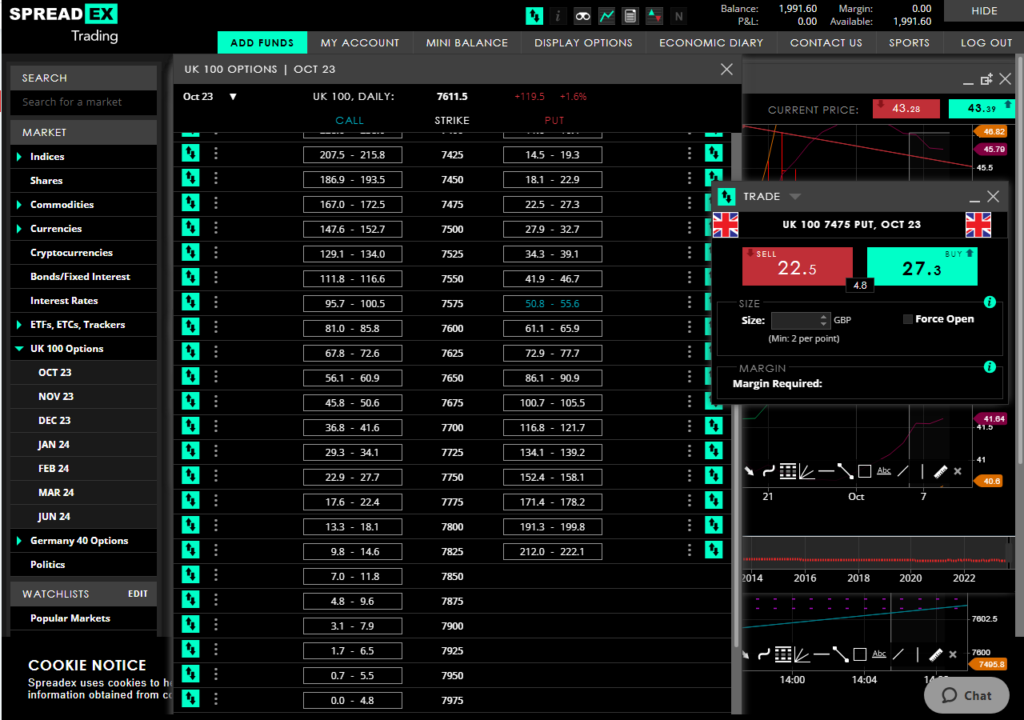Open the news document icon in top toolbar
The image size is (1024, 720).
click(x=630, y=16)
